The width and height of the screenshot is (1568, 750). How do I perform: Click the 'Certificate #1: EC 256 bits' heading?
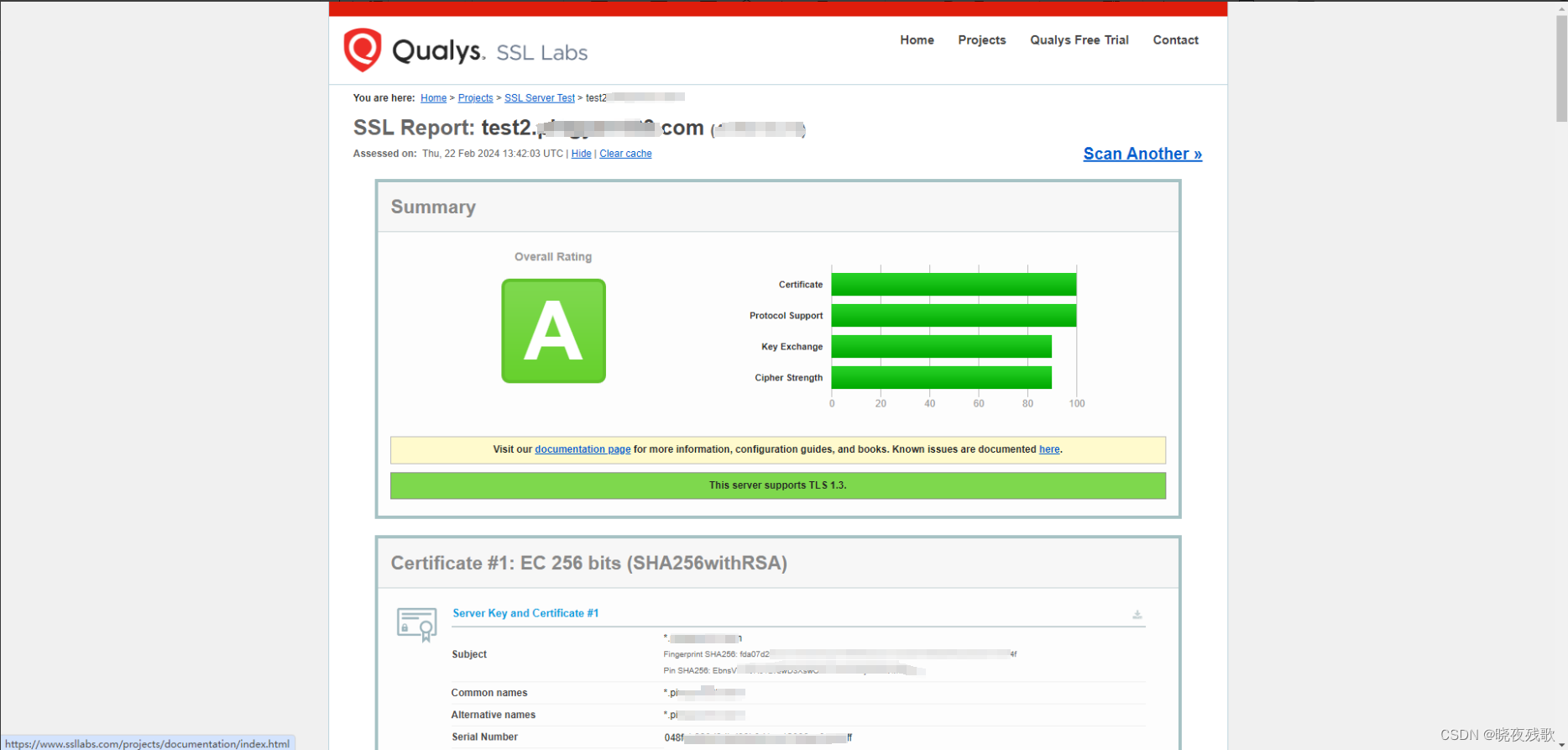[589, 563]
